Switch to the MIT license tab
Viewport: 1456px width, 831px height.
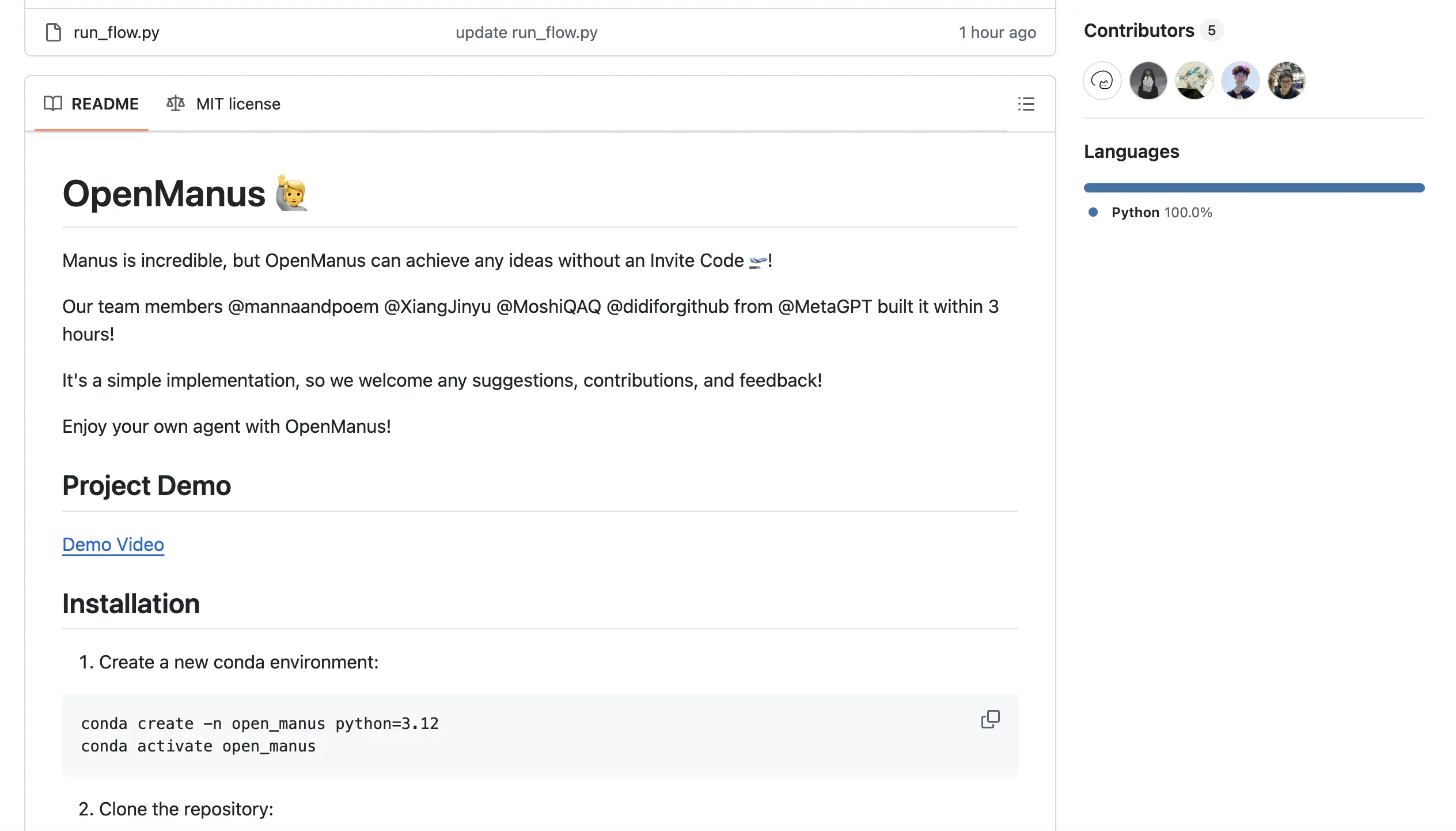pyautogui.click(x=238, y=104)
